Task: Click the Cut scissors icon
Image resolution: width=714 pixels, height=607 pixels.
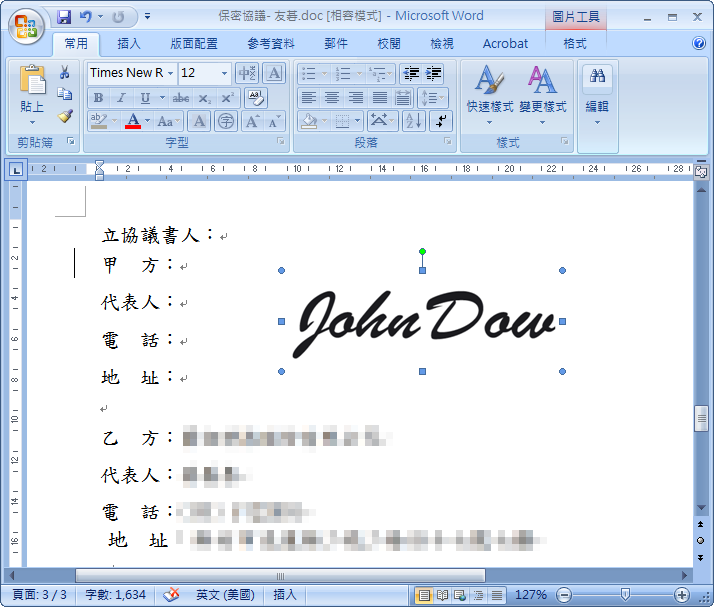Action: coord(65,73)
